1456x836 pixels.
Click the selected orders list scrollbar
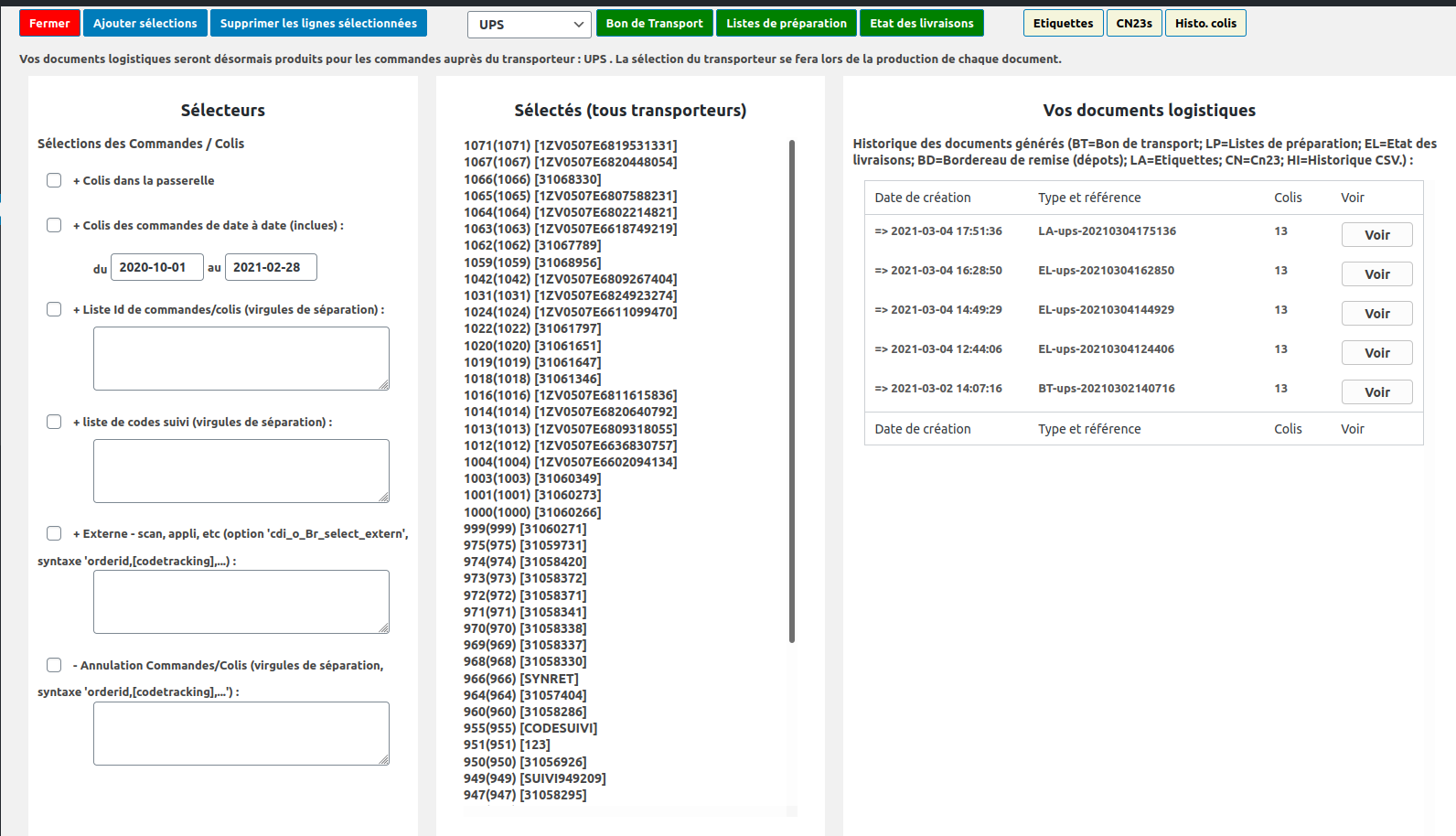792,391
